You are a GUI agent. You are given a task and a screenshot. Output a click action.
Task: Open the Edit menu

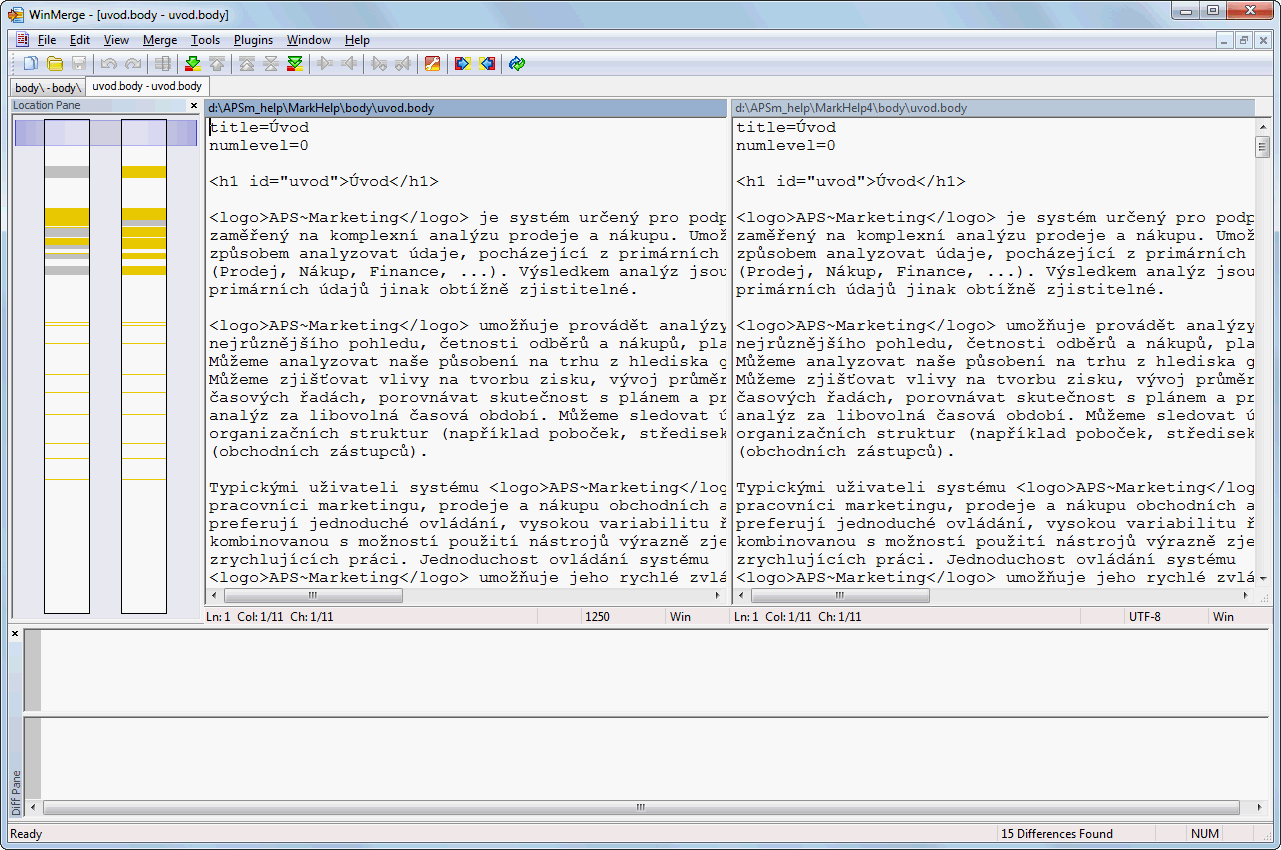[80, 40]
